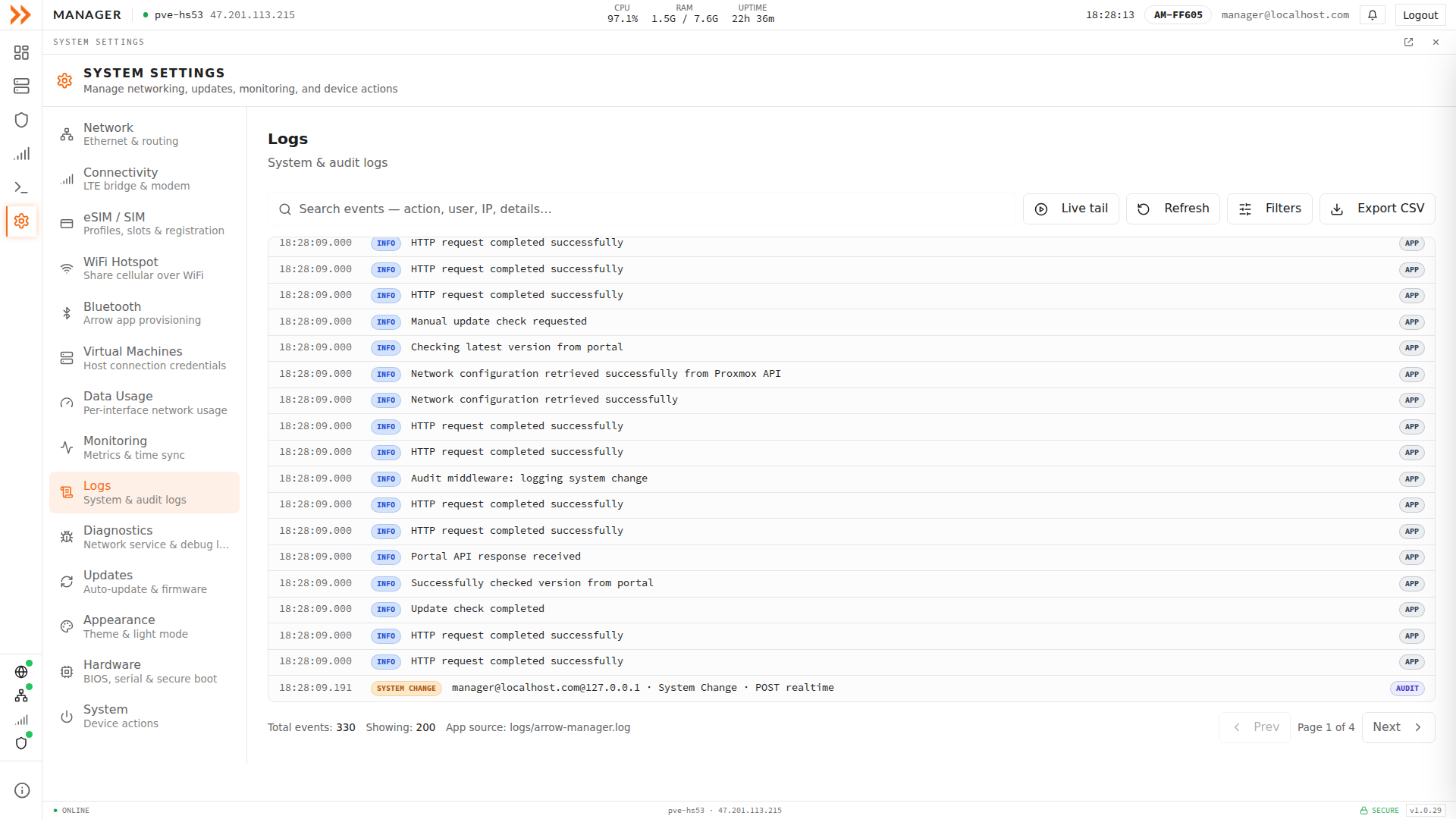The width and height of the screenshot is (1456, 819).
Task: Open the terminal prompt icon in left rail
Action: pyautogui.click(x=21, y=187)
